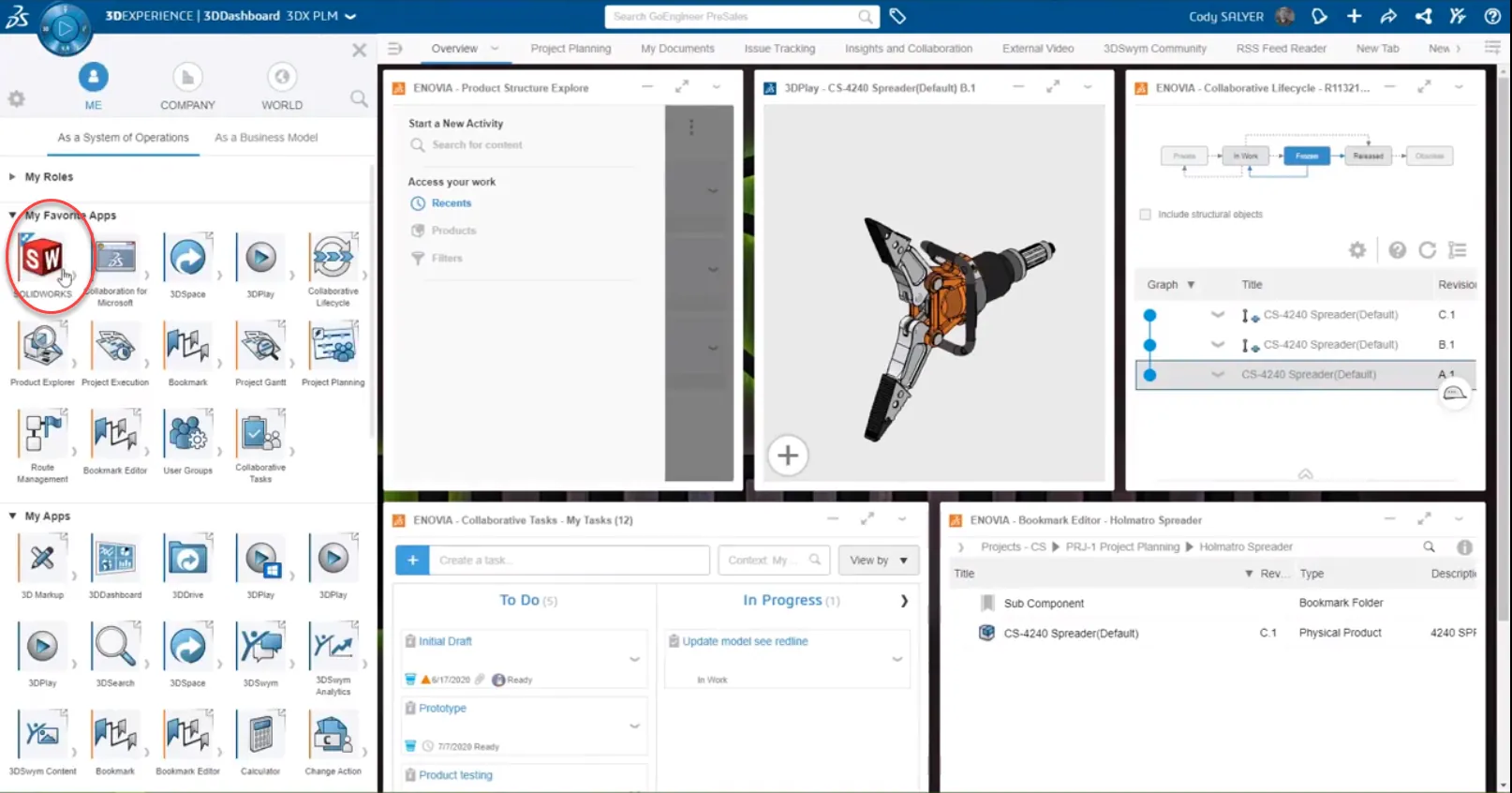Image resolution: width=1512 pixels, height=793 pixels.
Task: Switch to Project Planning tab
Action: point(571,49)
